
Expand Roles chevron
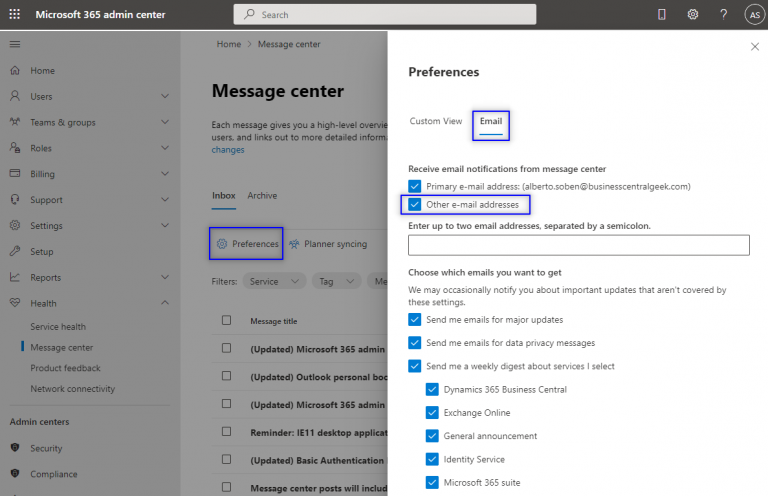point(165,148)
